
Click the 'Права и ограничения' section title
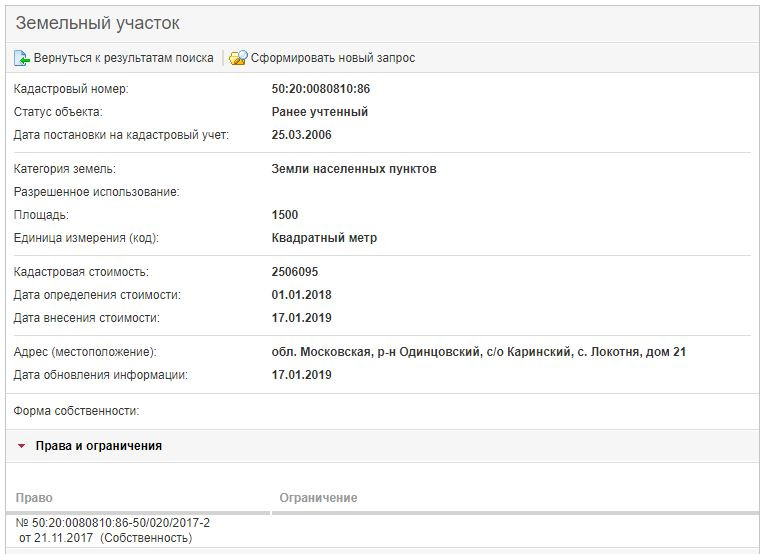[x=98, y=446]
